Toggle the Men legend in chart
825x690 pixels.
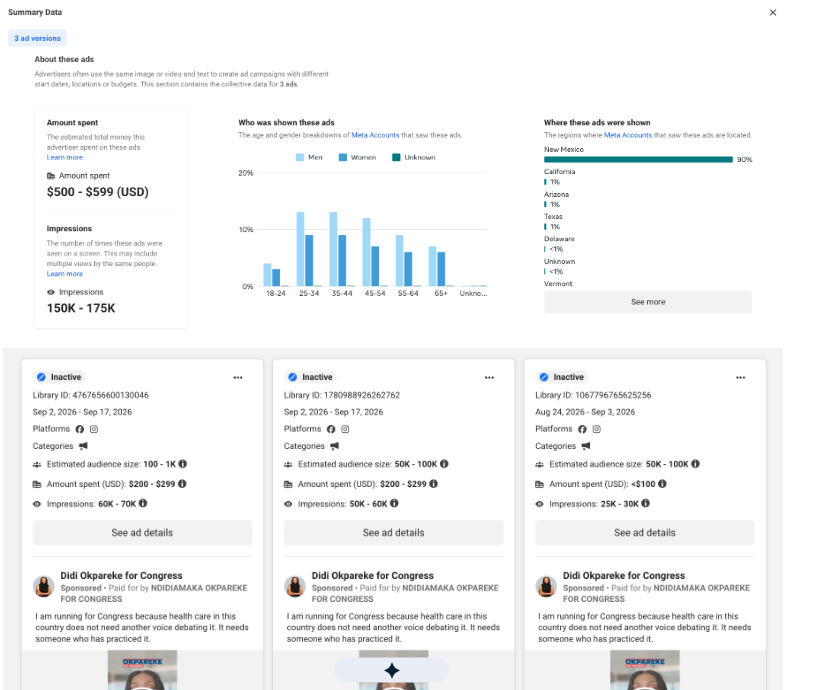(x=309, y=157)
